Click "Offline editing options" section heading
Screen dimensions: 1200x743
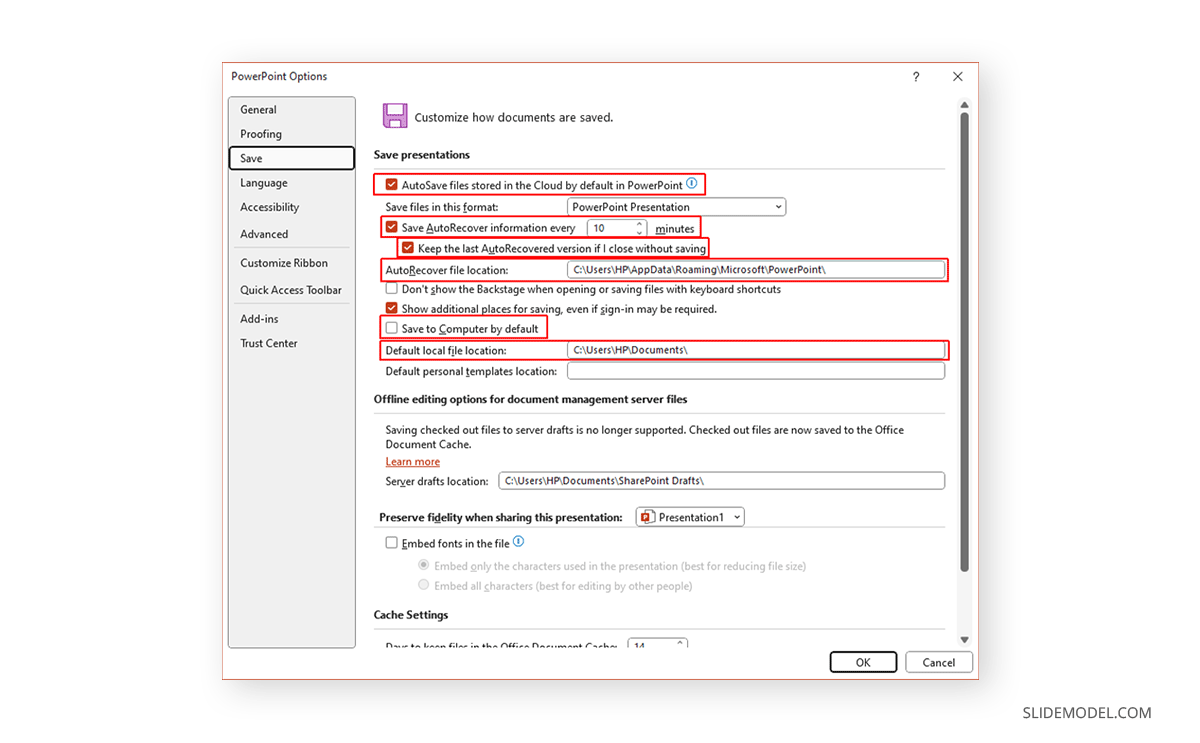pos(531,399)
